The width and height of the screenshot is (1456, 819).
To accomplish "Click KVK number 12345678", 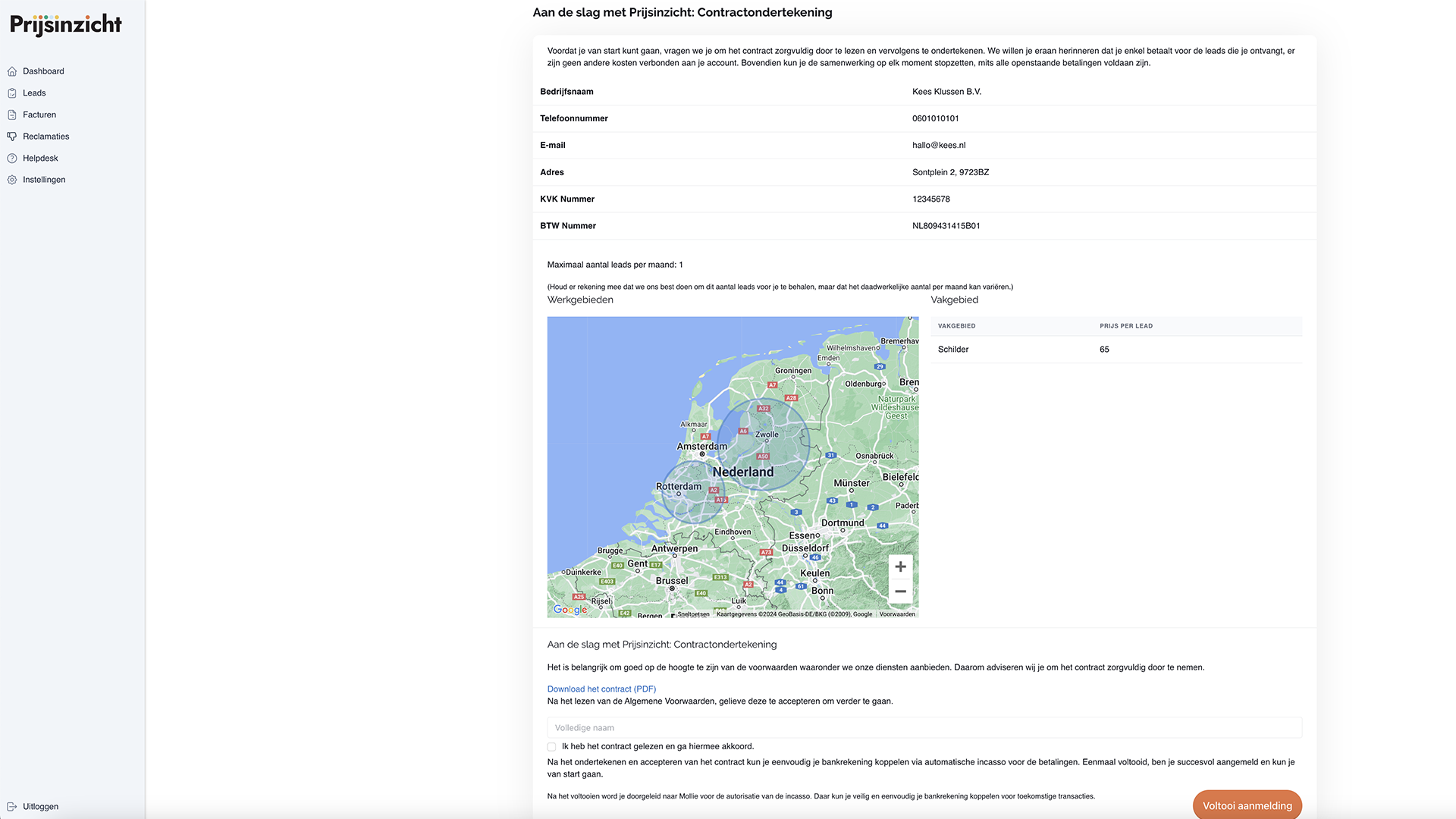I will tap(931, 199).
